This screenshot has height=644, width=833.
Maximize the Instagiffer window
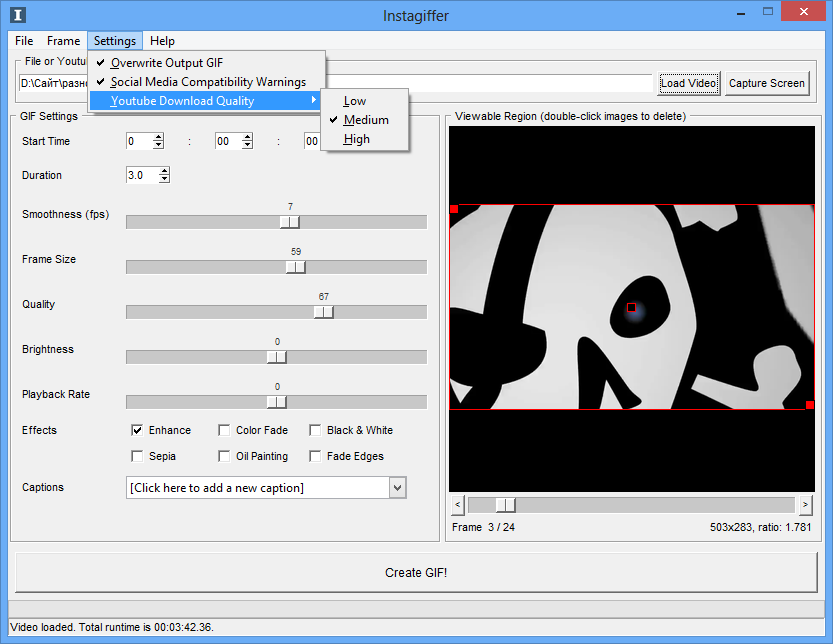coord(768,12)
